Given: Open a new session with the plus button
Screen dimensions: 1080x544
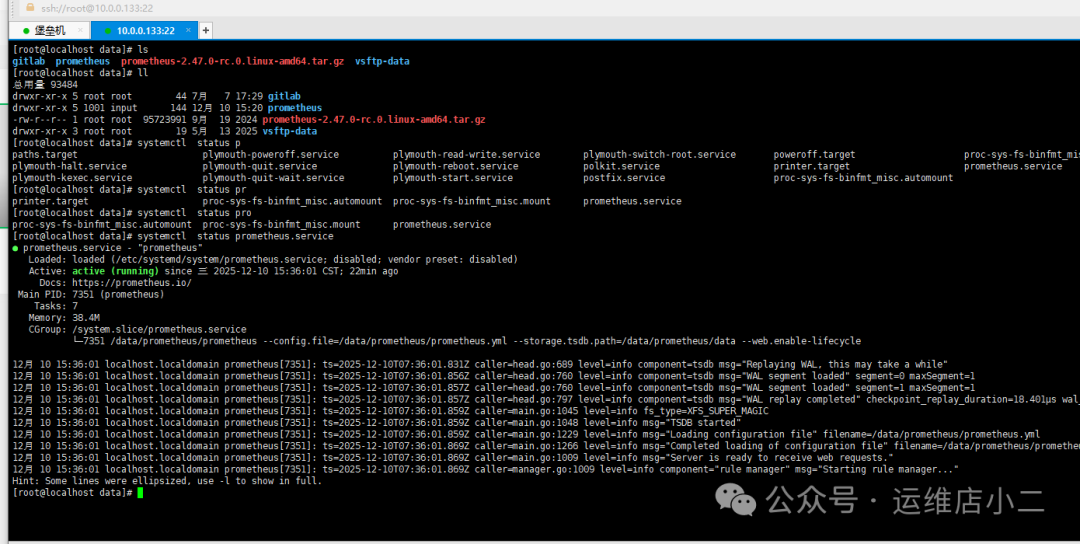Looking at the screenshot, I should pos(205,30).
